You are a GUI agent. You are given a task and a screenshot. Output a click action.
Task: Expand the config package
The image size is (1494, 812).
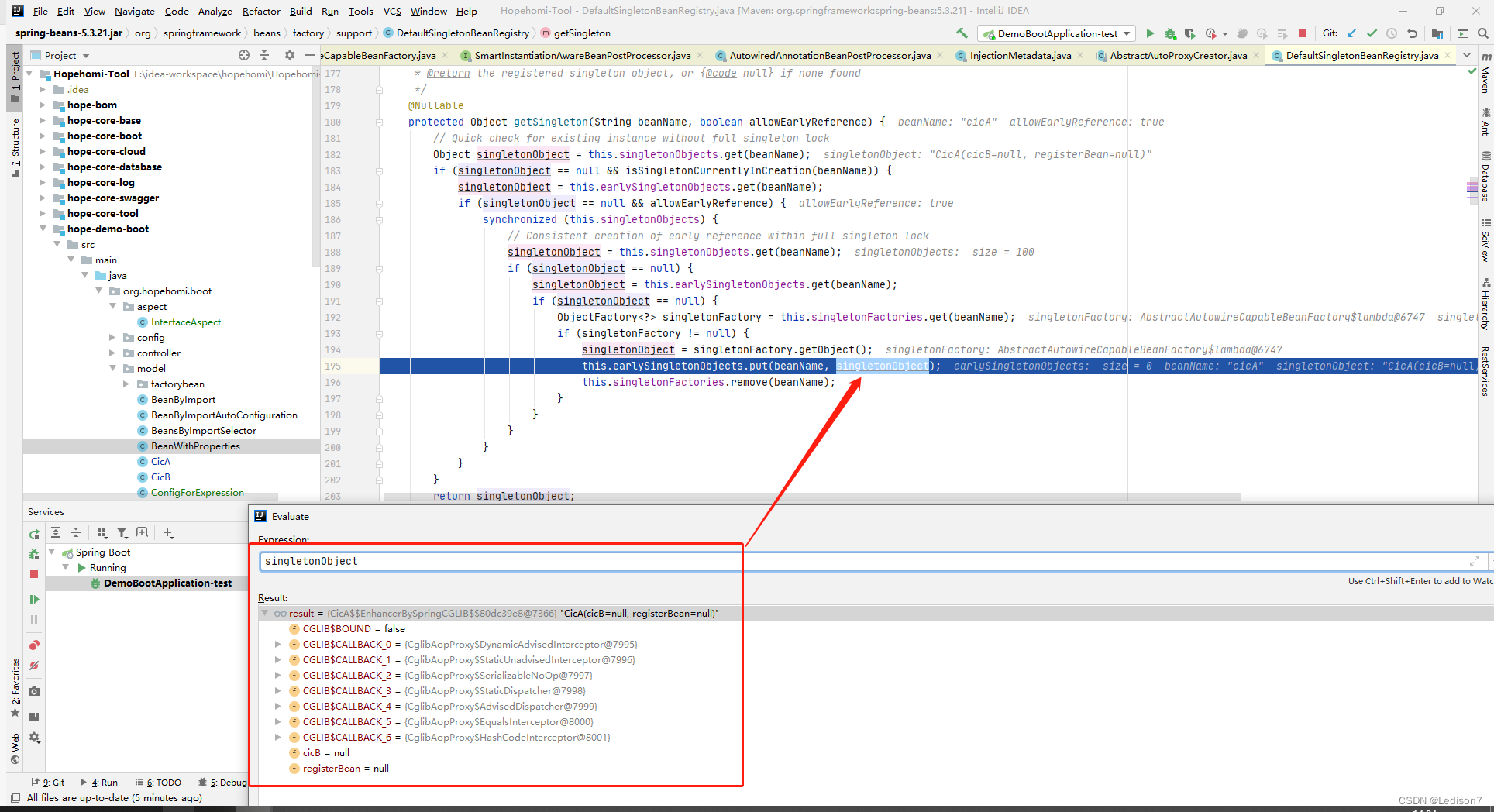[112, 337]
